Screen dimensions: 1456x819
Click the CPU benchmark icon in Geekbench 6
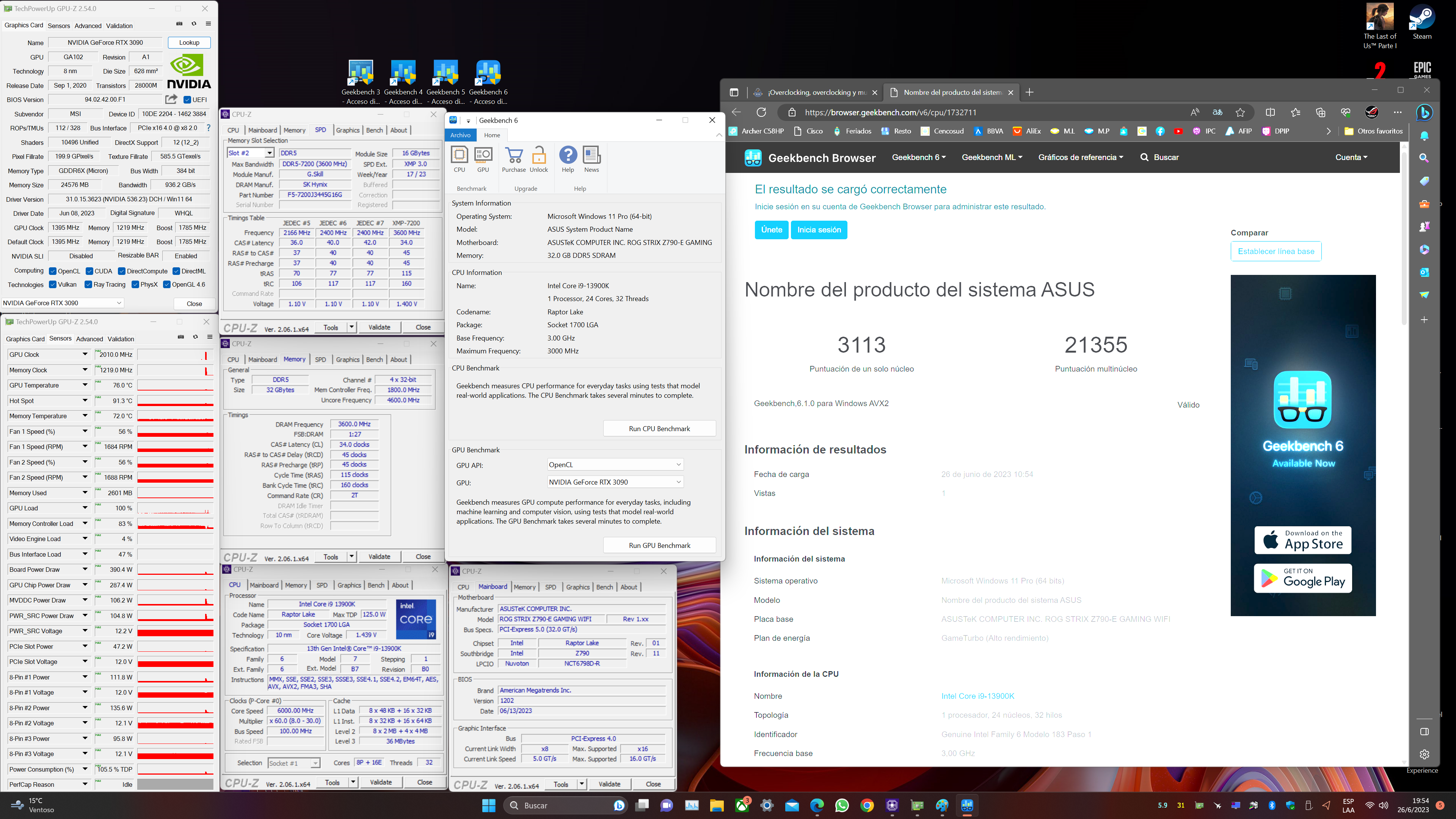(x=460, y=158)
